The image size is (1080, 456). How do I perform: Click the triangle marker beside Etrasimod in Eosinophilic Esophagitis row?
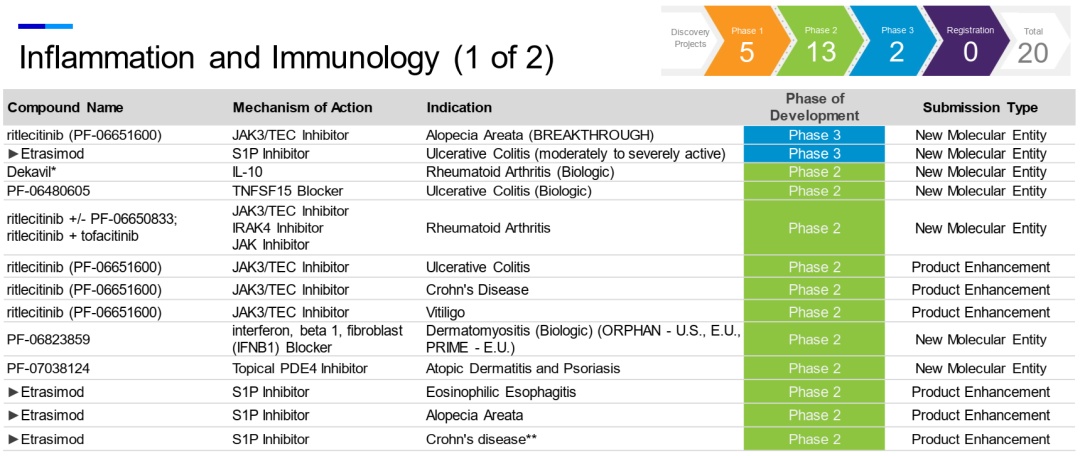(x=12, y=393)
